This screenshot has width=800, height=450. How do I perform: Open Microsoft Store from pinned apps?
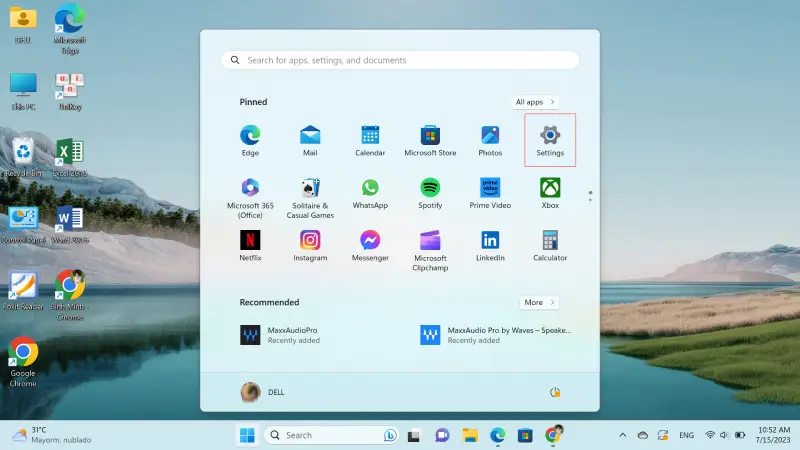pos(430,140)
